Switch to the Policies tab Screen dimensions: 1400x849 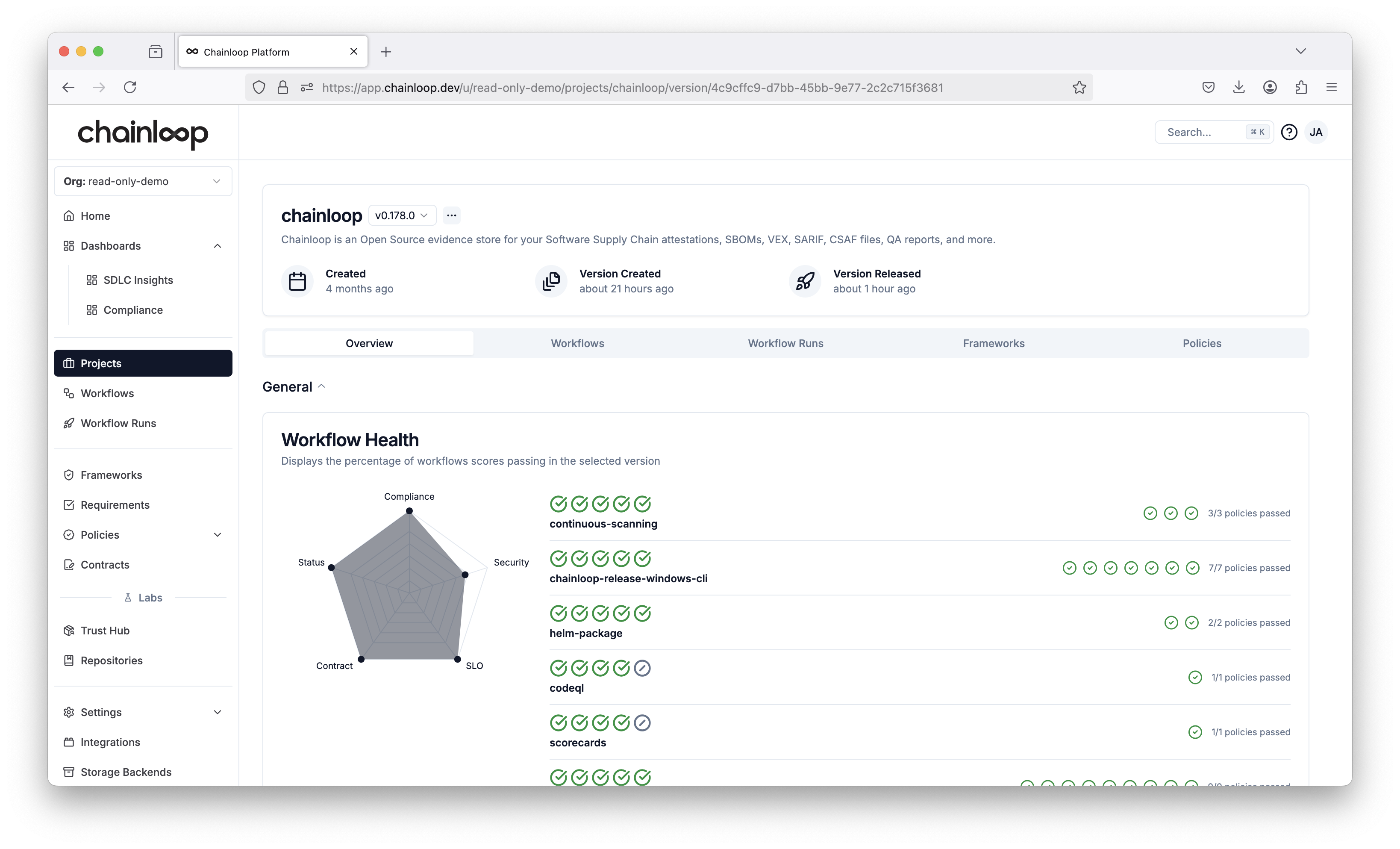[1202, 343]
